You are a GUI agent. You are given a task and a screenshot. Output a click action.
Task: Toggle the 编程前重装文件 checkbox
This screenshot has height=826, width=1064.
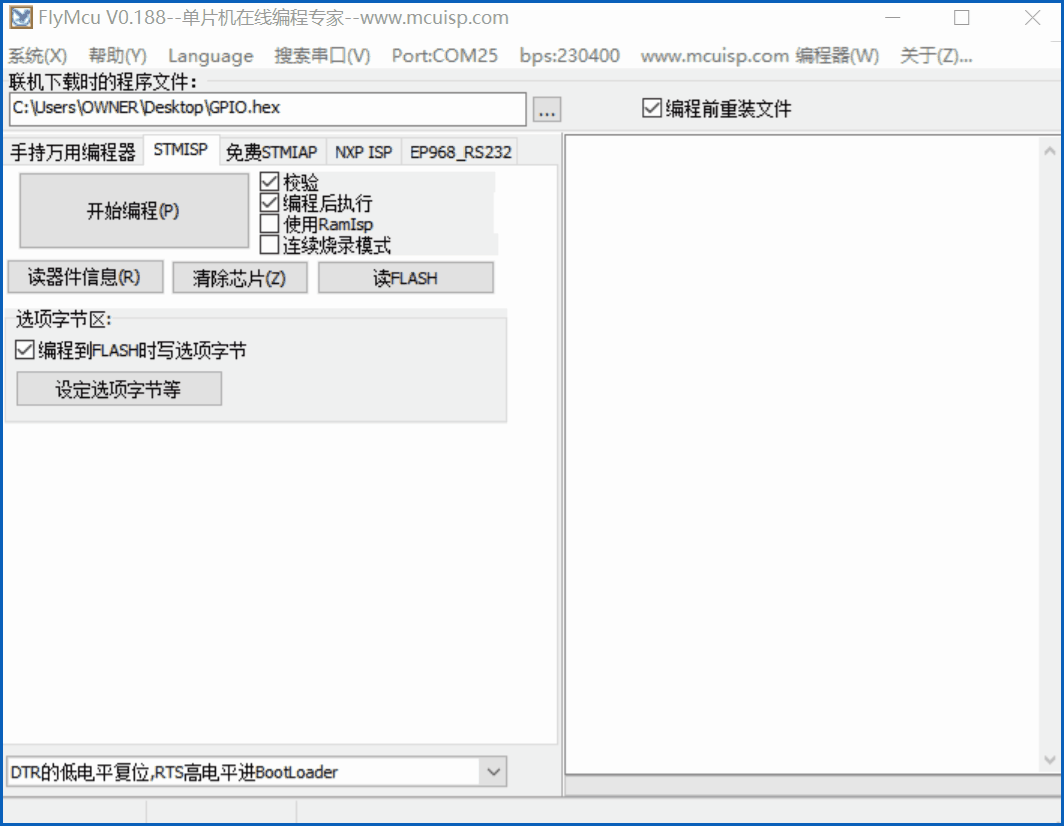pos(652,109)
